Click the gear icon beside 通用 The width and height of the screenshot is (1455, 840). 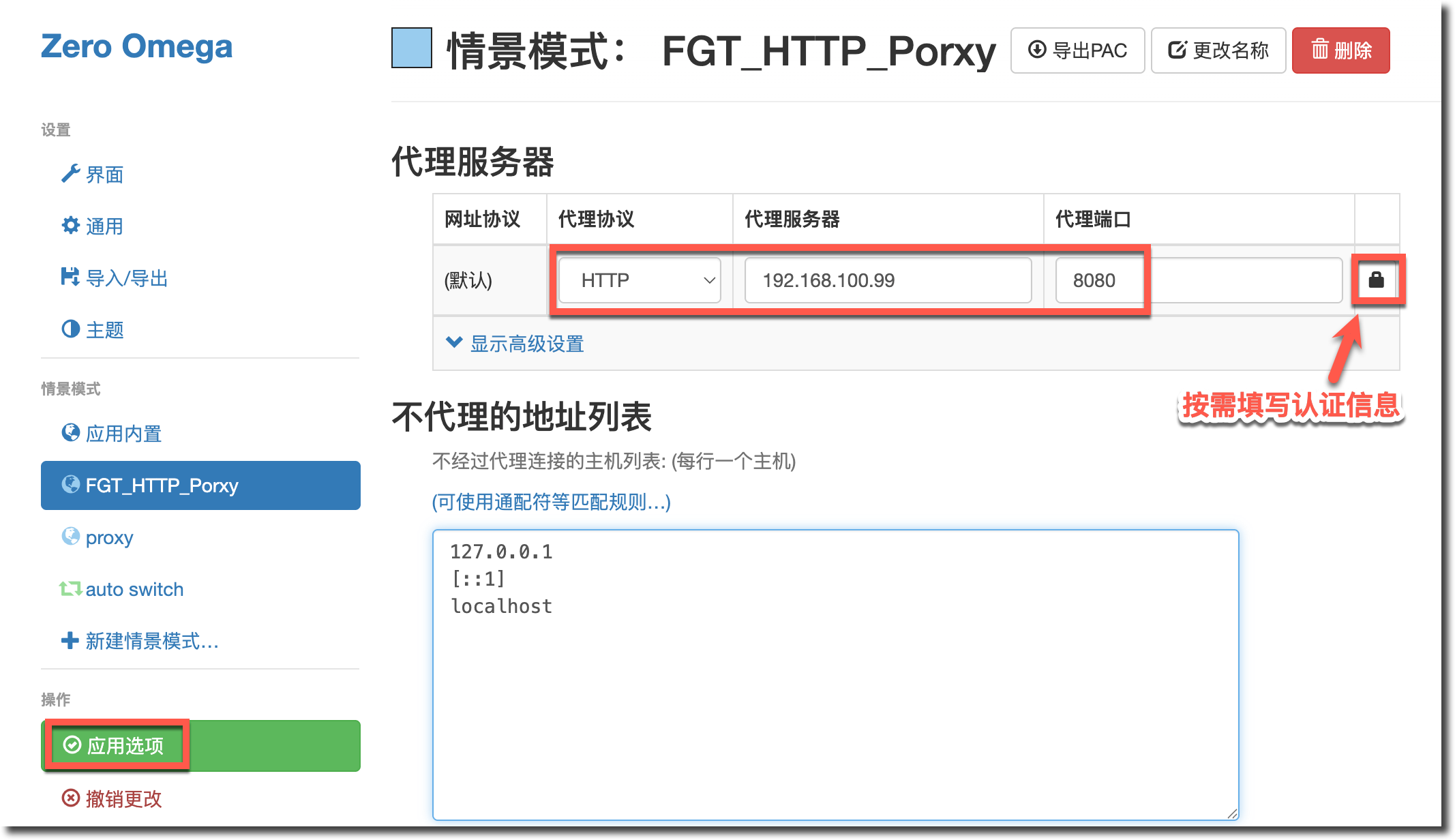coord(70,226)
